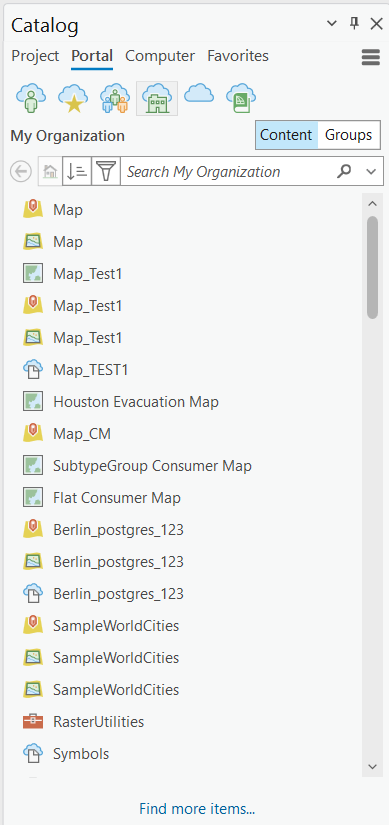Switch to the Groups view toggle
389x825 pixels.
pyautogui.click(x=348, y=135)
